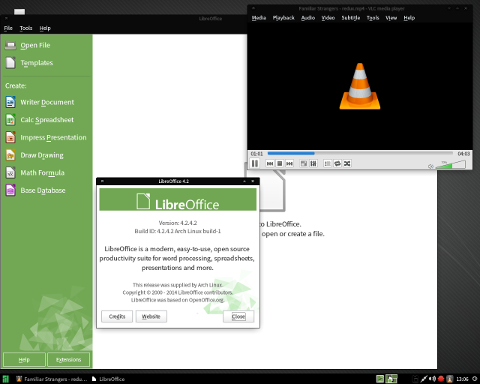The height and width of the screenshot is (384, 480).
Task: Open the LibreOffice Tools menu
Action: tap(26, 28)
